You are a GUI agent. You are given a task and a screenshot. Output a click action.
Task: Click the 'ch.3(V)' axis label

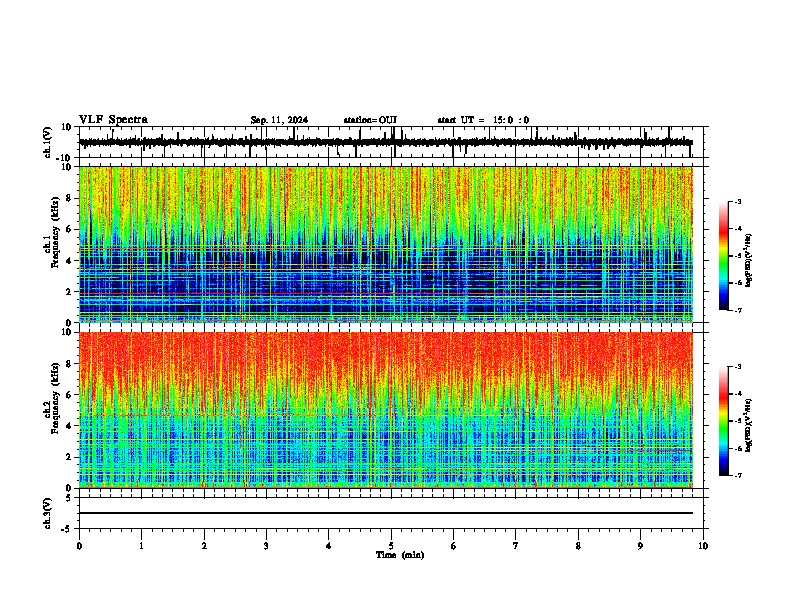point(48,514)
